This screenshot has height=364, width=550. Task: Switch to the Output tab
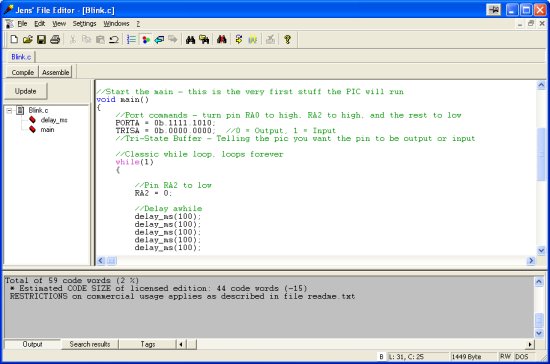pos(32,344)
